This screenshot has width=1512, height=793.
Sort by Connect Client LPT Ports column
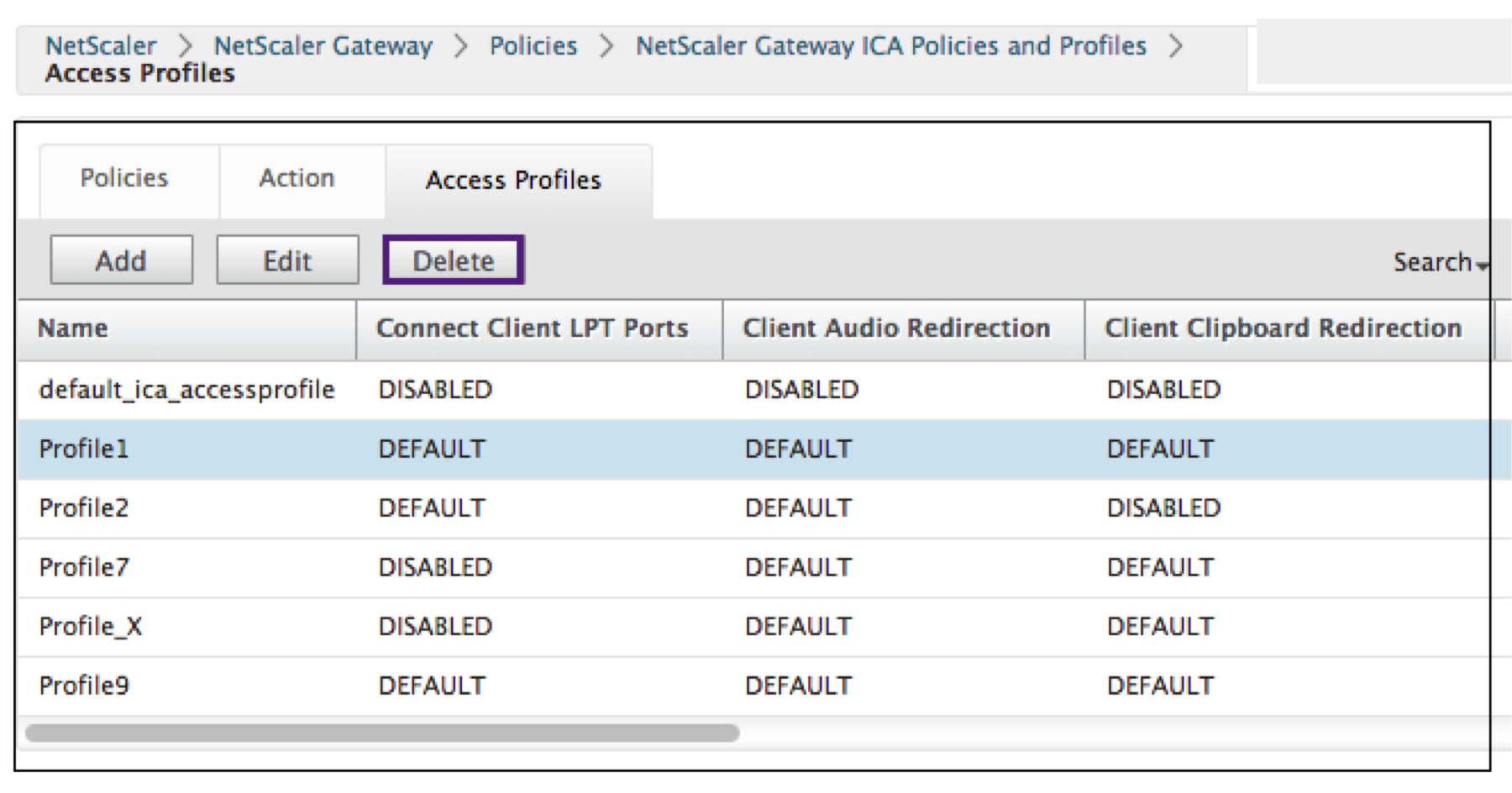[532, 328]
